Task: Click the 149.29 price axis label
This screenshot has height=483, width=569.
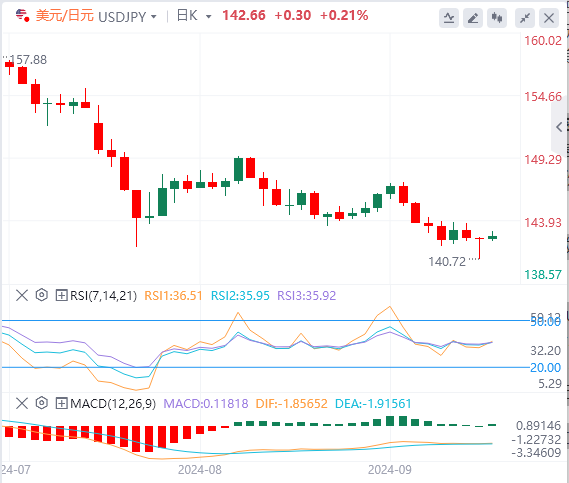Action: coord(543,160)
